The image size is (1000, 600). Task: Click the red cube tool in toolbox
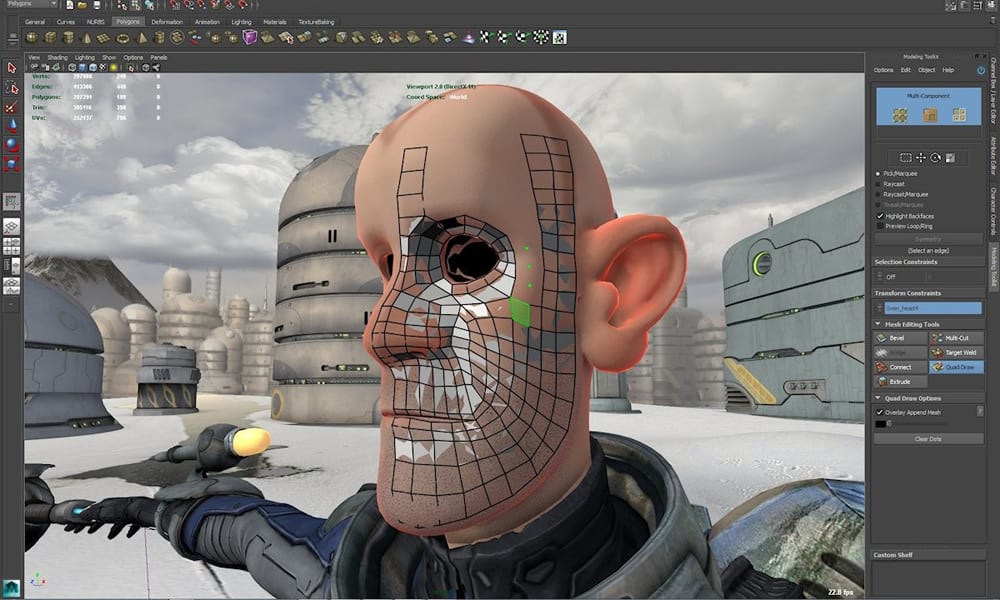pyautogui.click(x=11, y=165)
